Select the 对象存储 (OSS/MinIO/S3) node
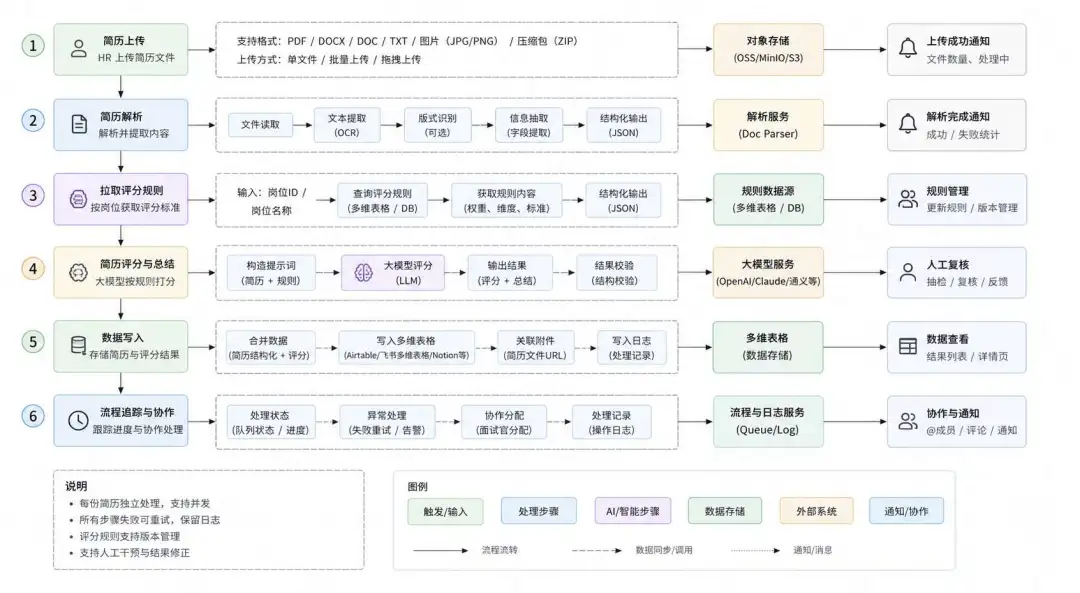 [x=768, y=50]
